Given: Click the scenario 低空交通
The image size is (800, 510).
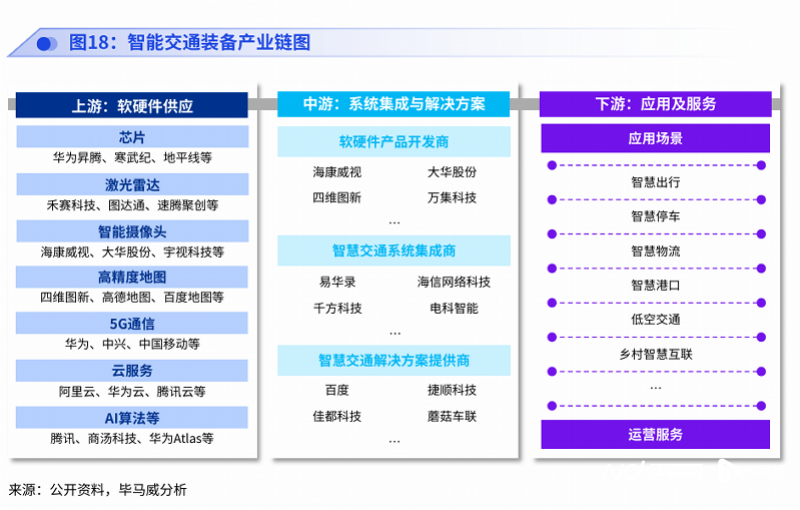Looking at the screenshot, I should (x=656, y=320).
